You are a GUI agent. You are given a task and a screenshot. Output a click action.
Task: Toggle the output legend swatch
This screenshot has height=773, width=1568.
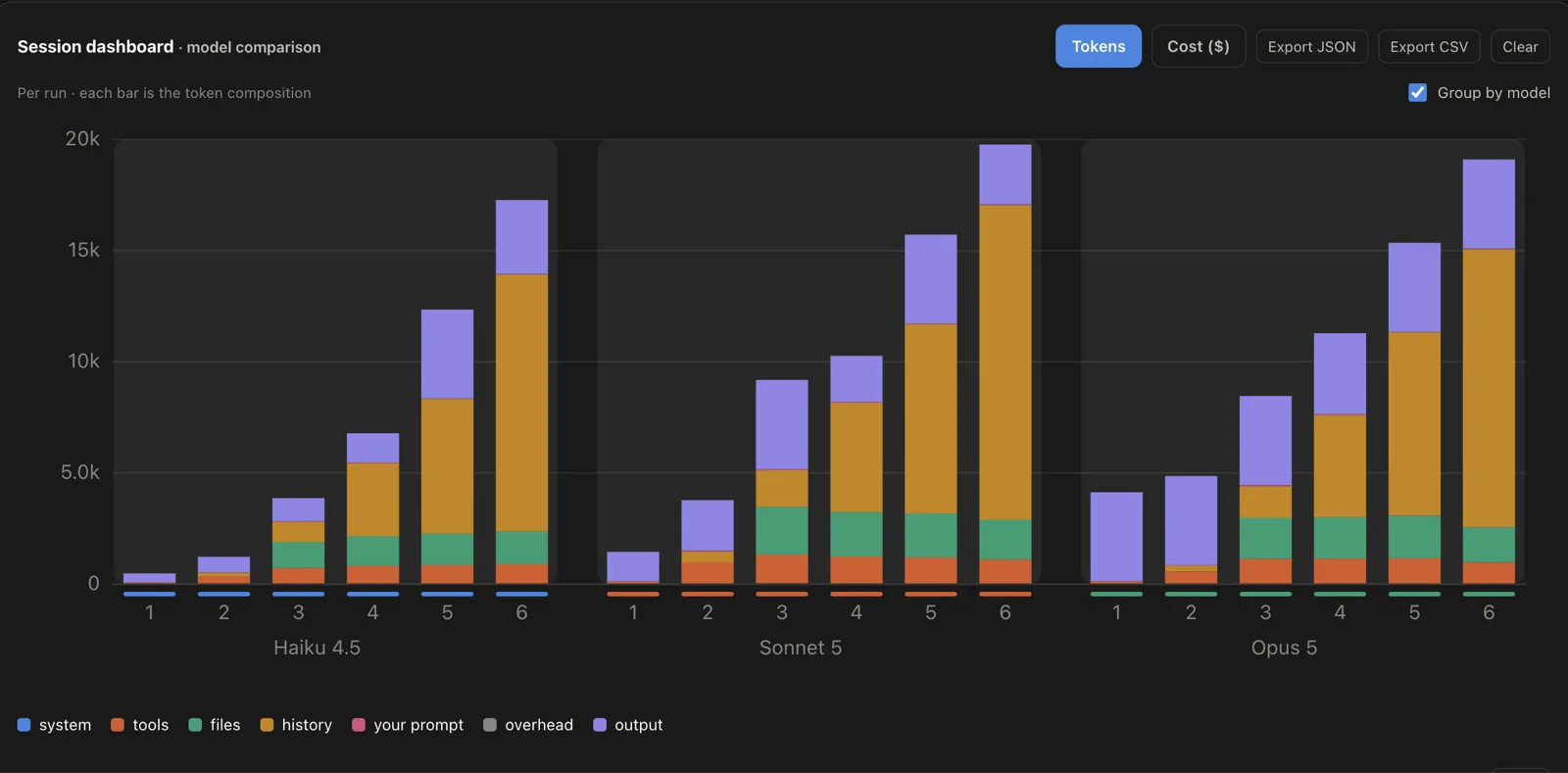point(600,725)
